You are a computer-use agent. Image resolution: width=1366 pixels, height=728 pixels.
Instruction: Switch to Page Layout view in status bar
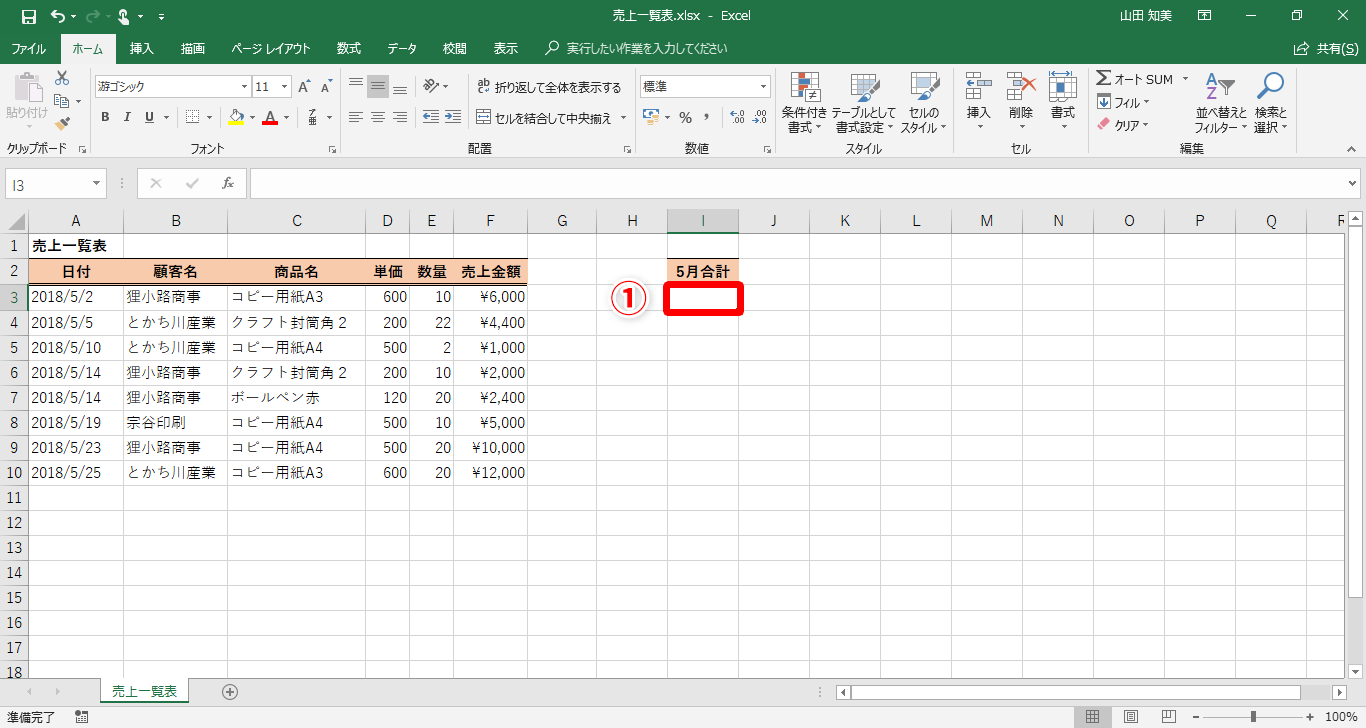[1131, 716]
